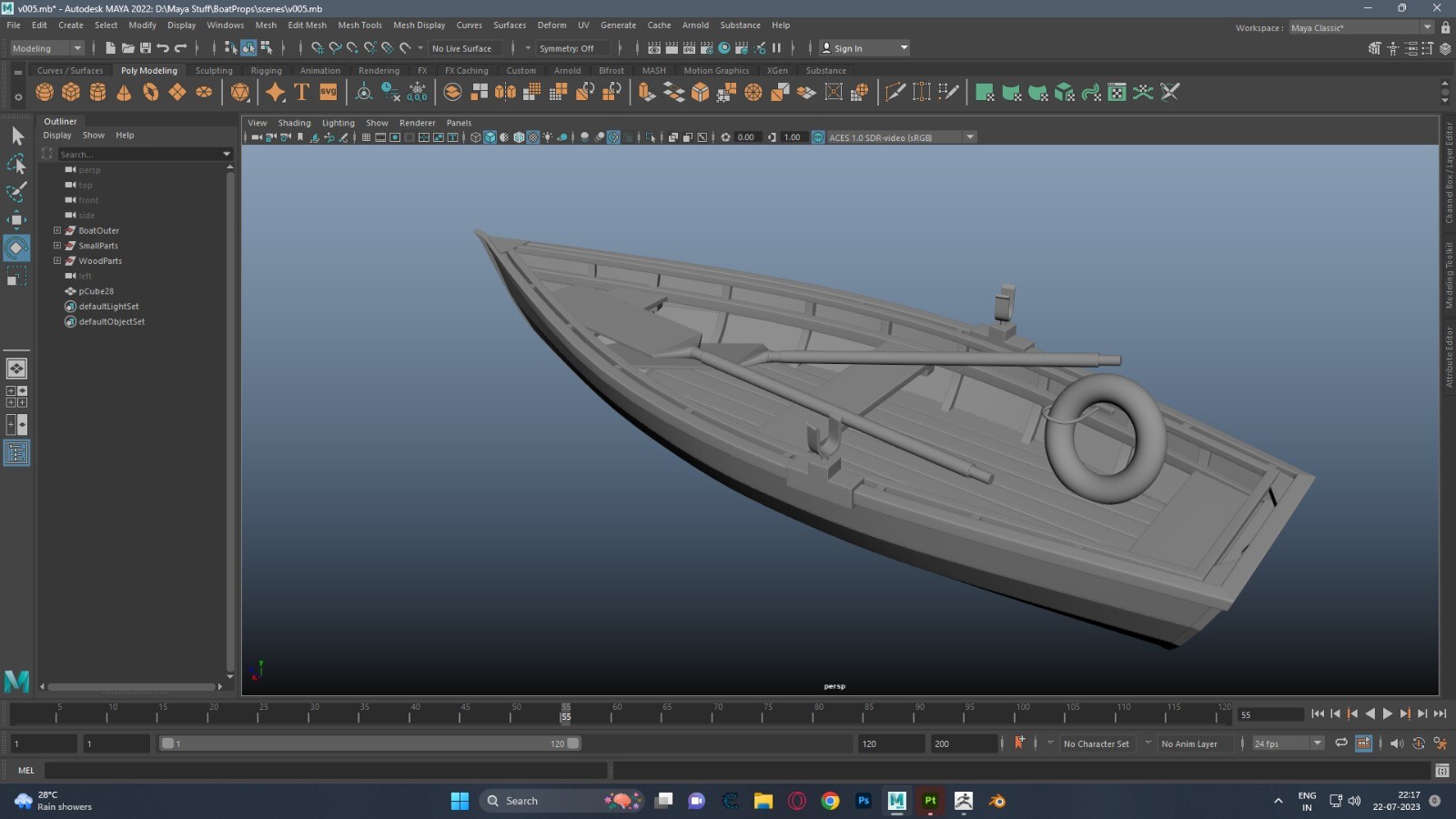Select the SVG creation tool on the shelf
The width and height of the screenshot is (1456, 819).
coord(328,92)
